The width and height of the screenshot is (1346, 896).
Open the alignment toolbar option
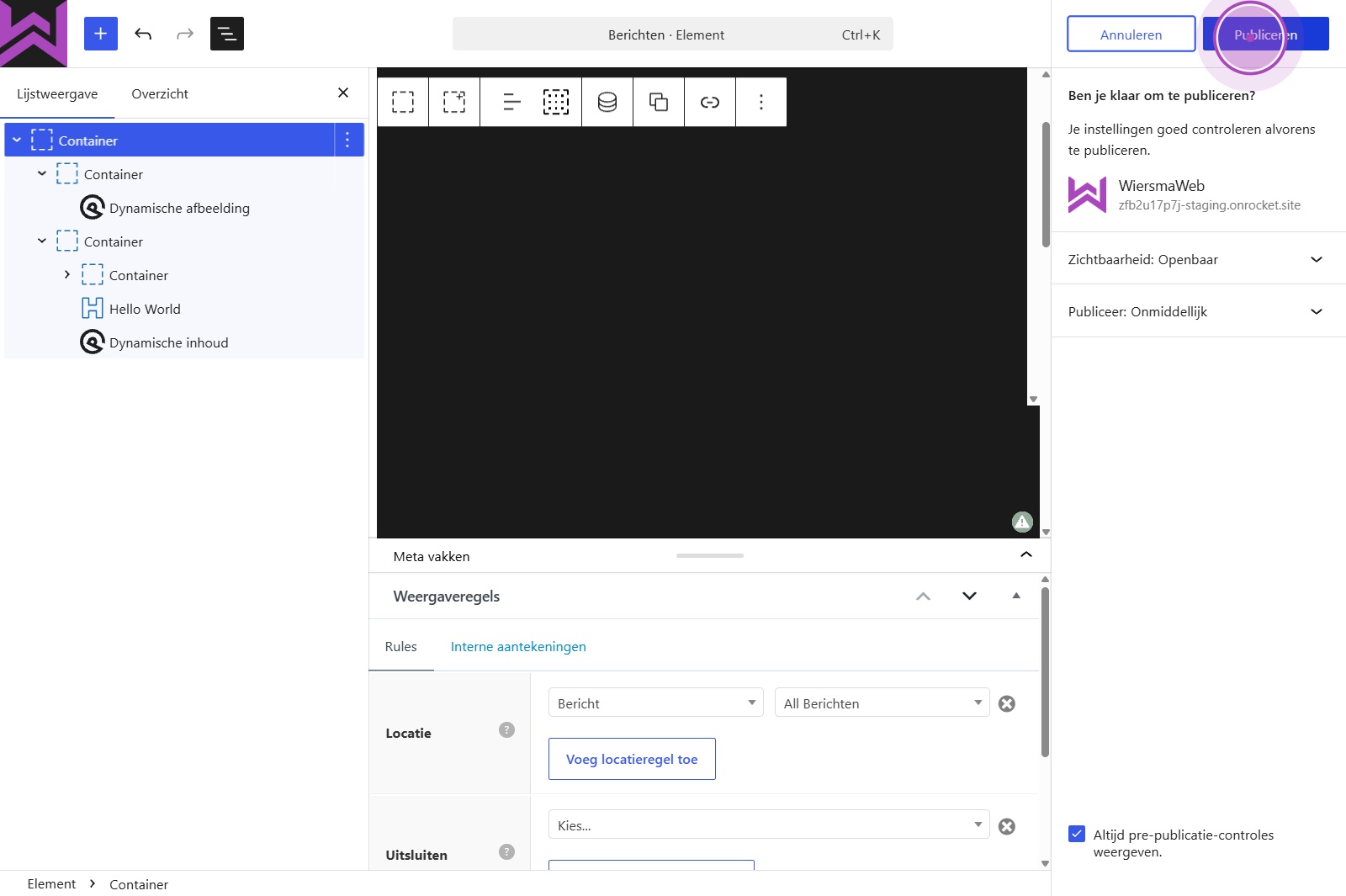pyautogui.click(x=511, y=102)
